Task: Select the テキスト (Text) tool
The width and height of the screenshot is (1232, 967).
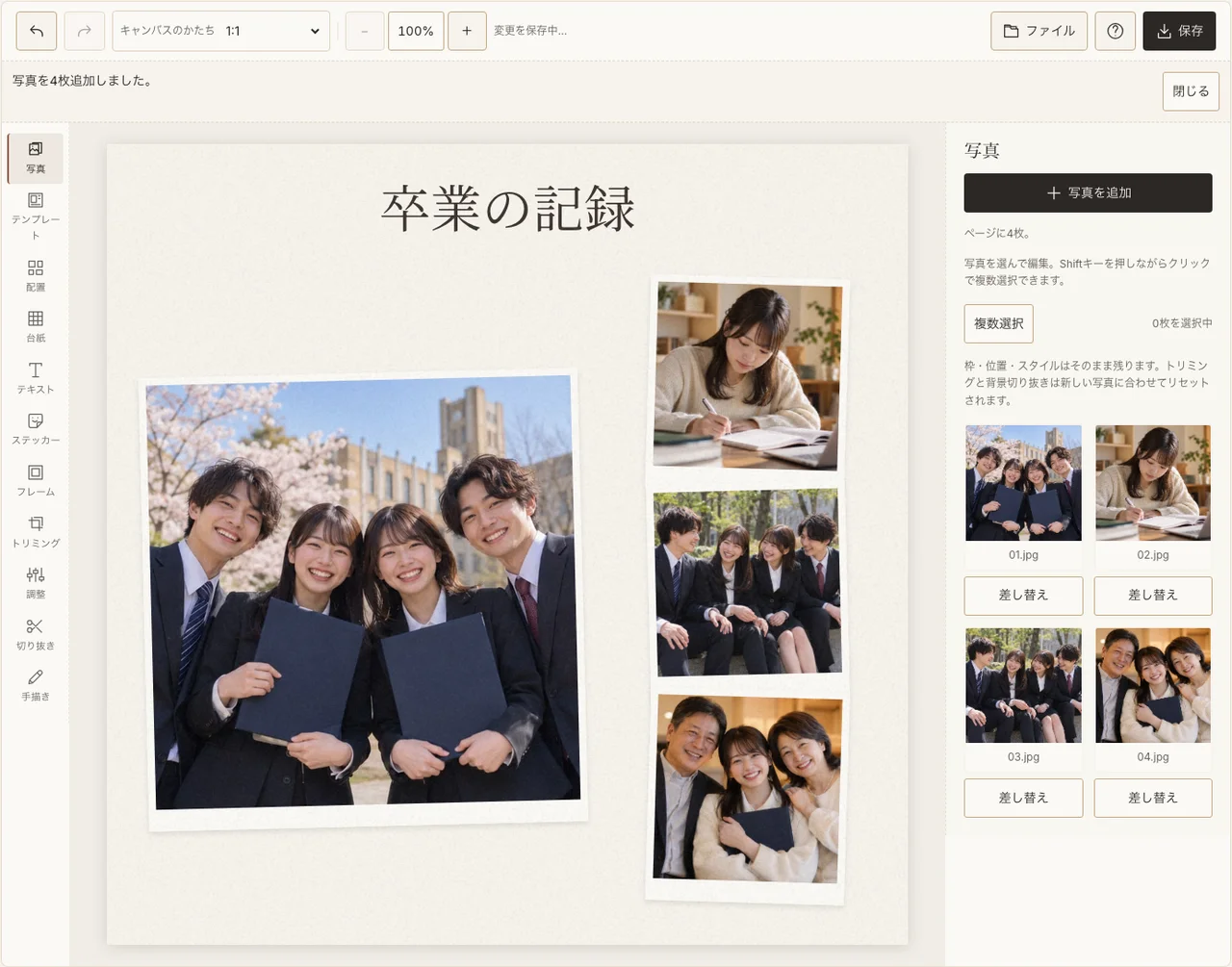Action: click(x=36, y=377)
